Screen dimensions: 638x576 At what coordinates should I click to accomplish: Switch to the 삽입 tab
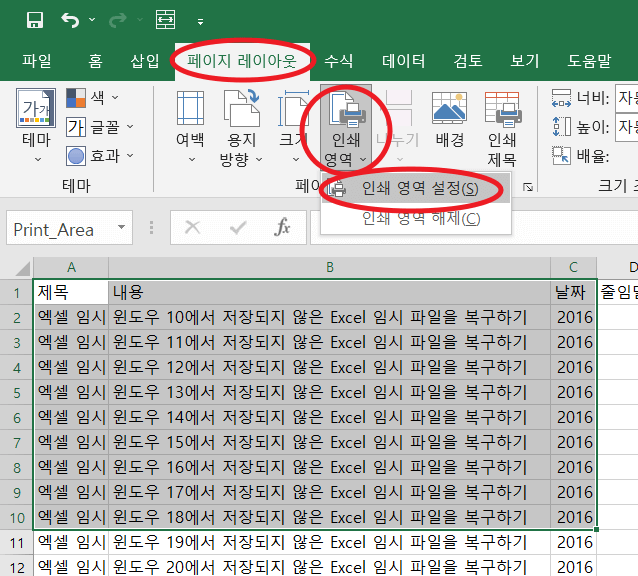pyautogui.click(x=145, y=61)
